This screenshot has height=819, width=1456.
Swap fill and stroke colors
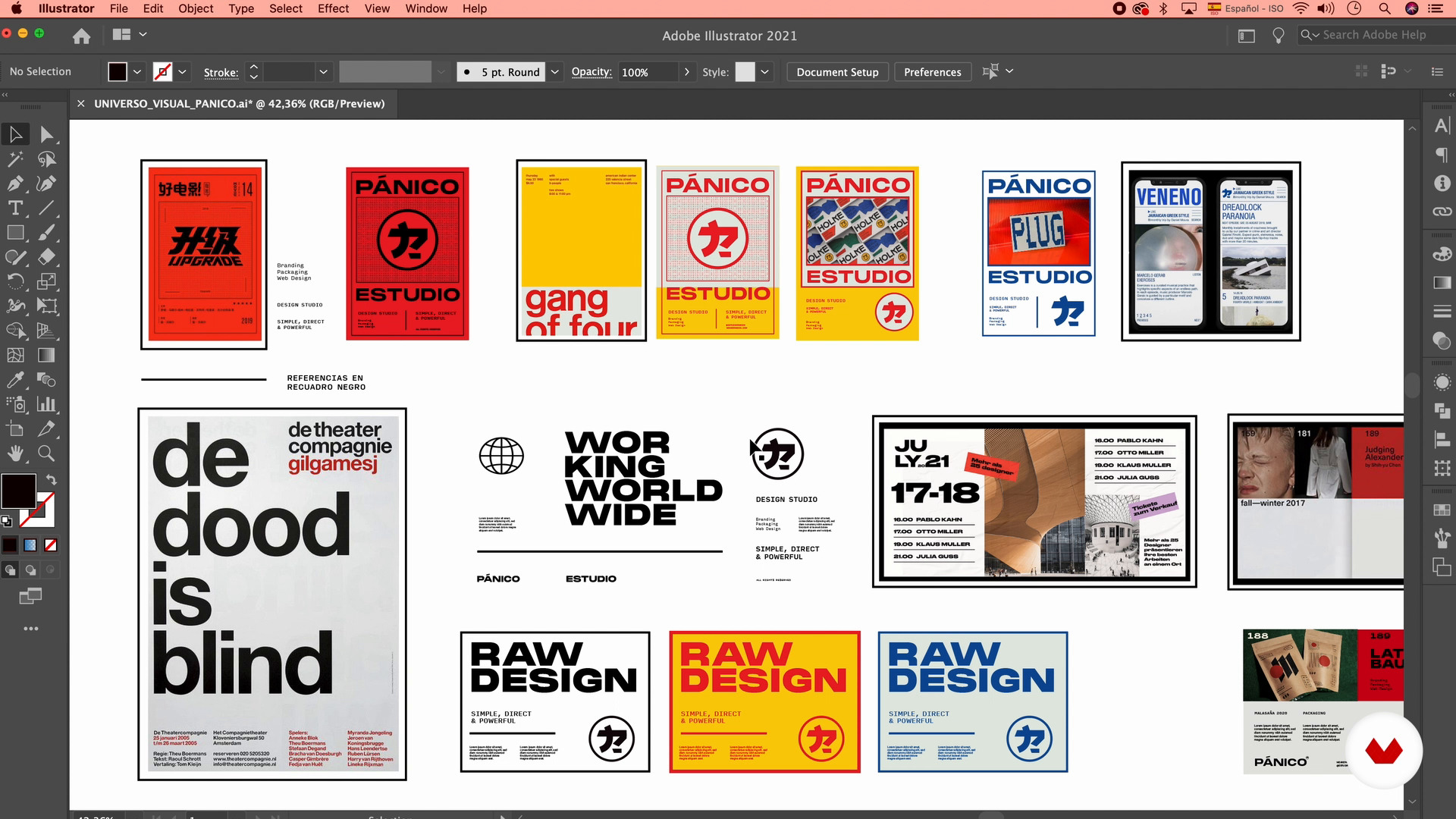pyautogui.click(x=51, y=480)
